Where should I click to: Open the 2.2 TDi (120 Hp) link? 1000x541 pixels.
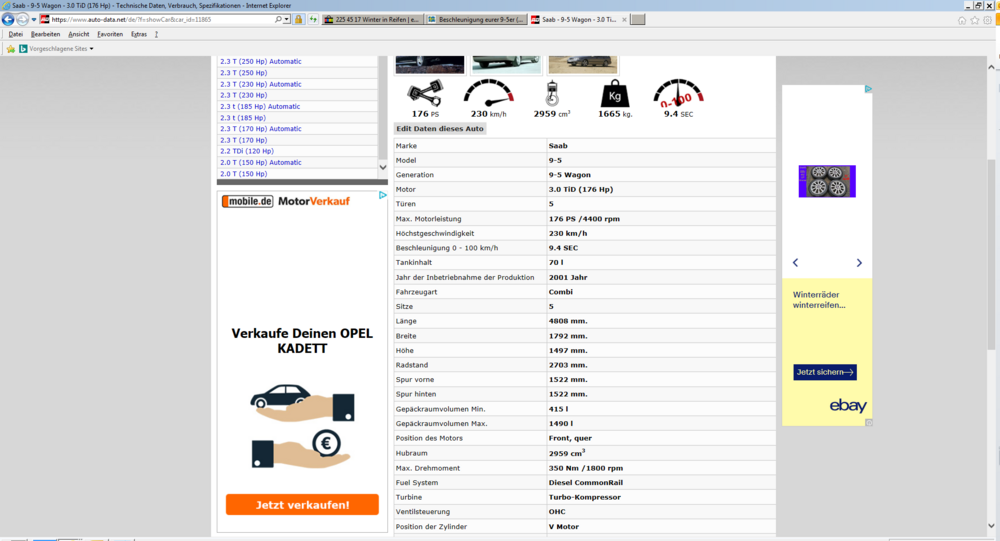(x=247, y=151)
